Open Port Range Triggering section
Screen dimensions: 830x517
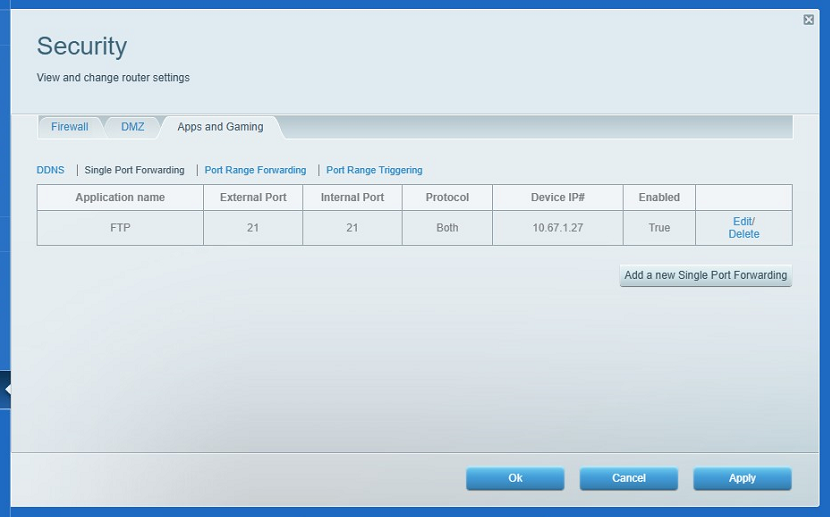[374, 170]
